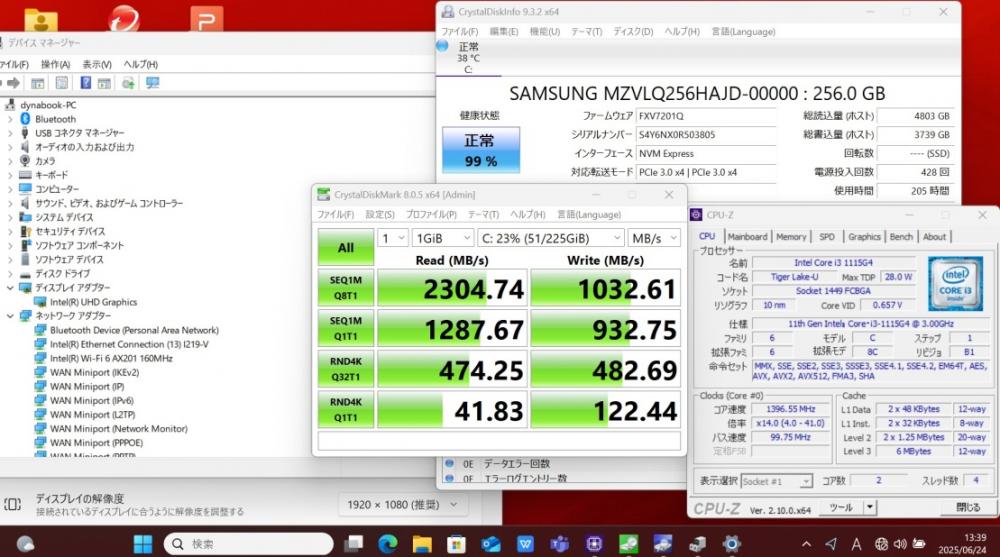Image resolution: width=1000 pixels, height=557 pixels.
Task: Open CrystalDiskInfo 機能(U) menu
Action: point(545,31)
